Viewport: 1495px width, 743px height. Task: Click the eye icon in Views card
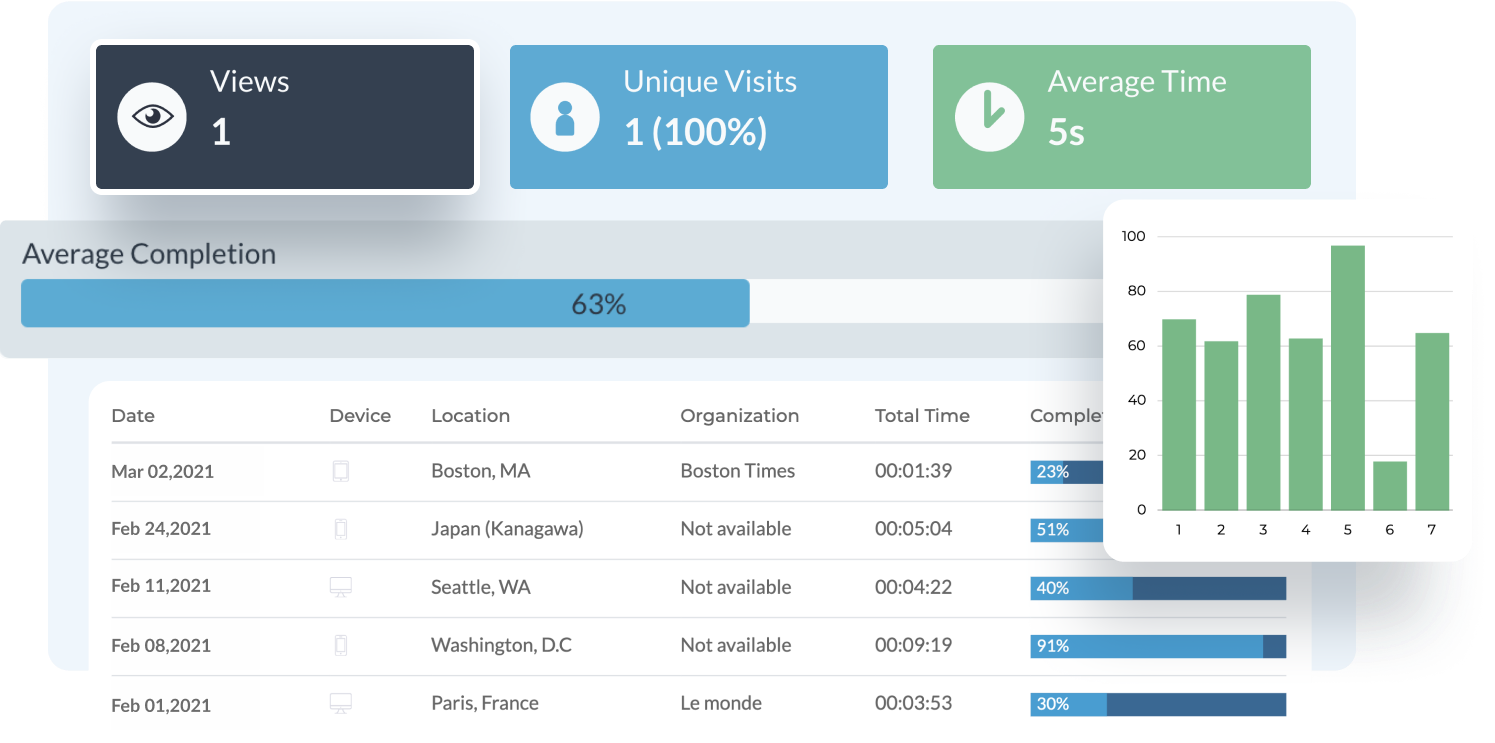pos(152,117)
